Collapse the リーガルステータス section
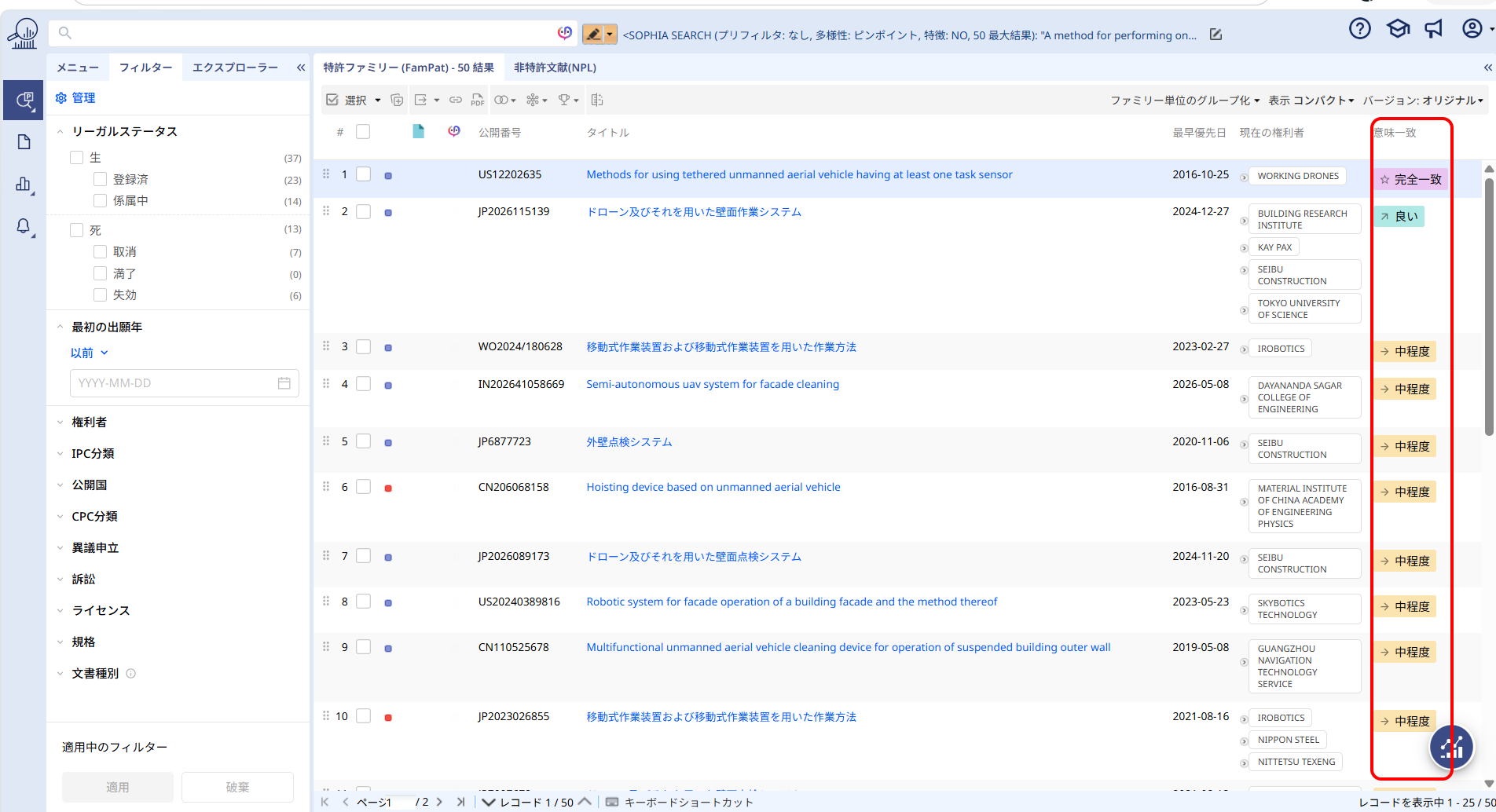 [x=60, y=131]
